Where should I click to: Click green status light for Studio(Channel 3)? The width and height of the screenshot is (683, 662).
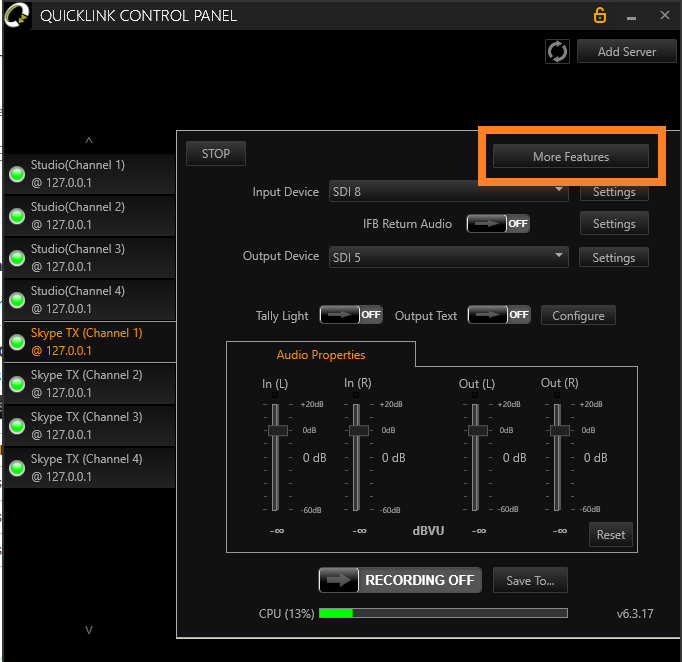click(x=17, y=258)
